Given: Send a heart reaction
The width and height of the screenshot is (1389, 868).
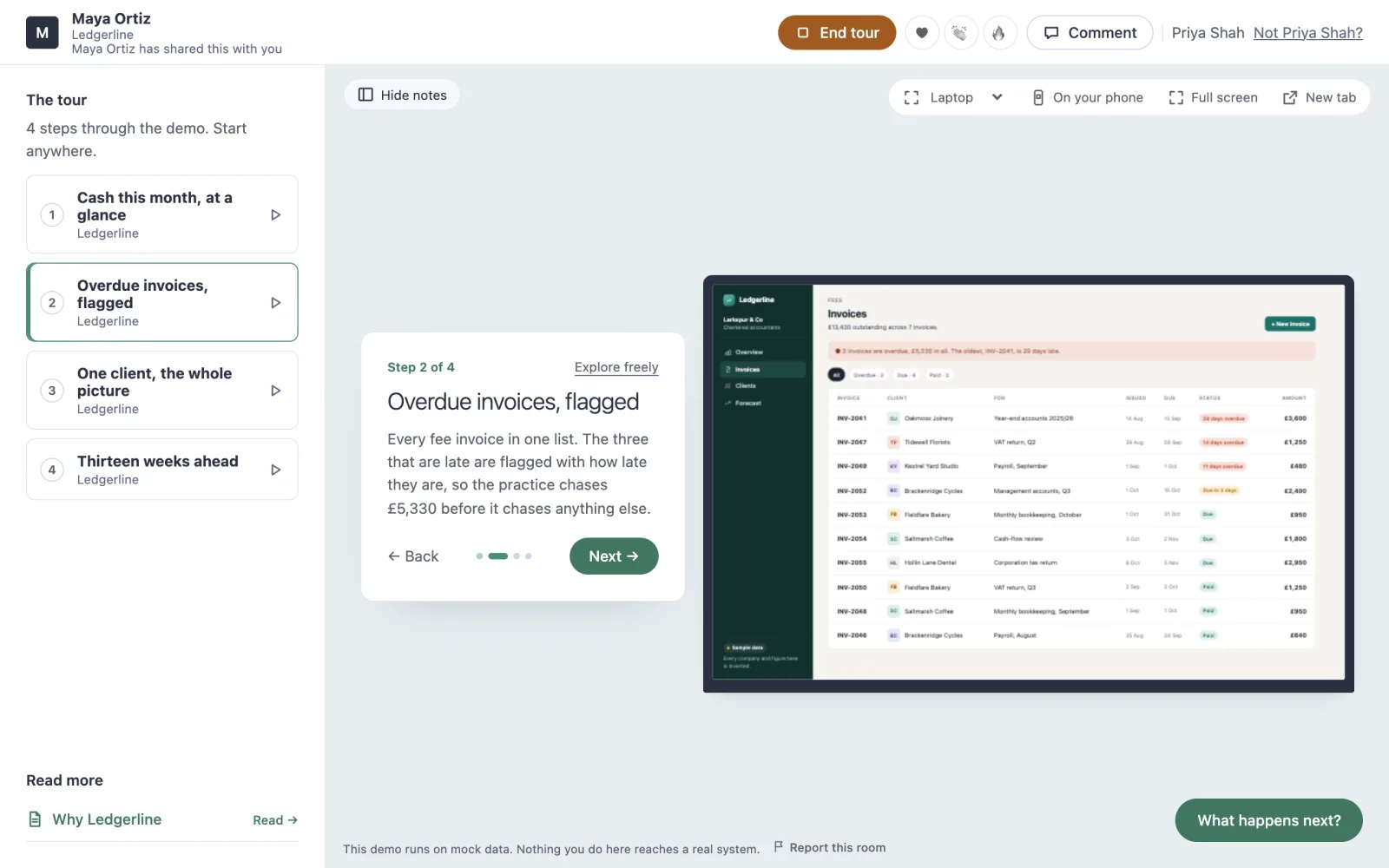Looking at the screenshot, I should 922,33.
